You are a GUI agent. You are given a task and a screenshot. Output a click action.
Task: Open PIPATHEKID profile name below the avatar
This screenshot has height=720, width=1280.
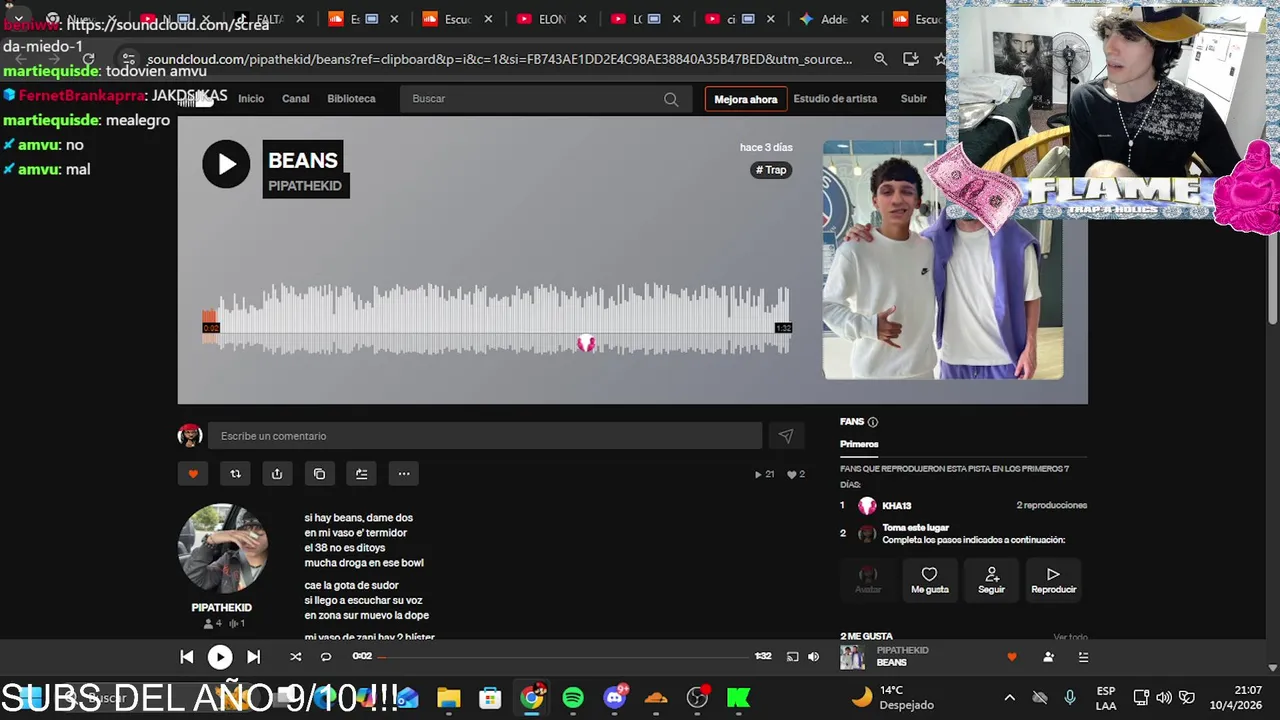coord(222,608)
